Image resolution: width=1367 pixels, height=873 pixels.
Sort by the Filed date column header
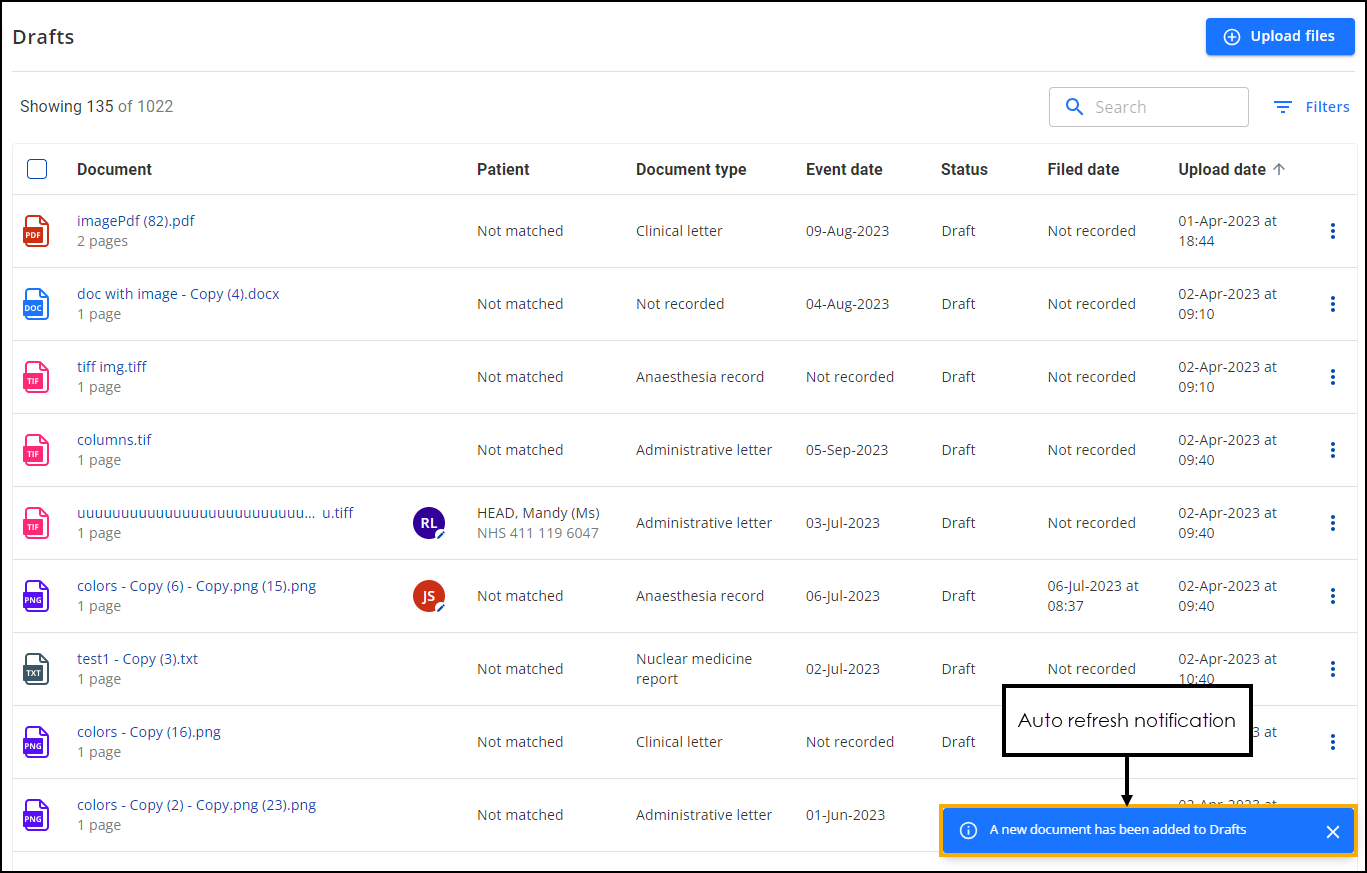click(1083, 170)
